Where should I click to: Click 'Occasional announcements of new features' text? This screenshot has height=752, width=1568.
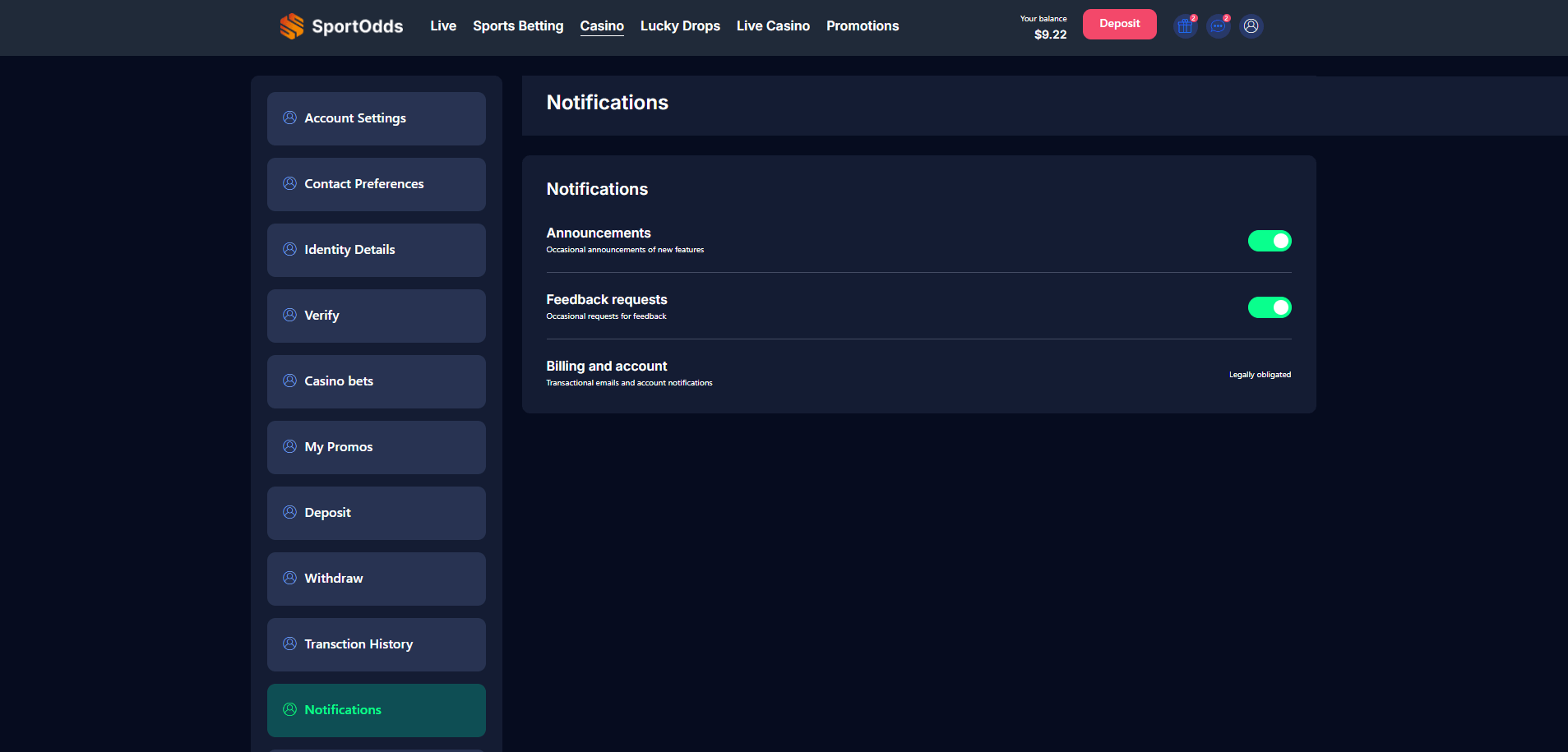pyautogui.click(x=625, y=250)
